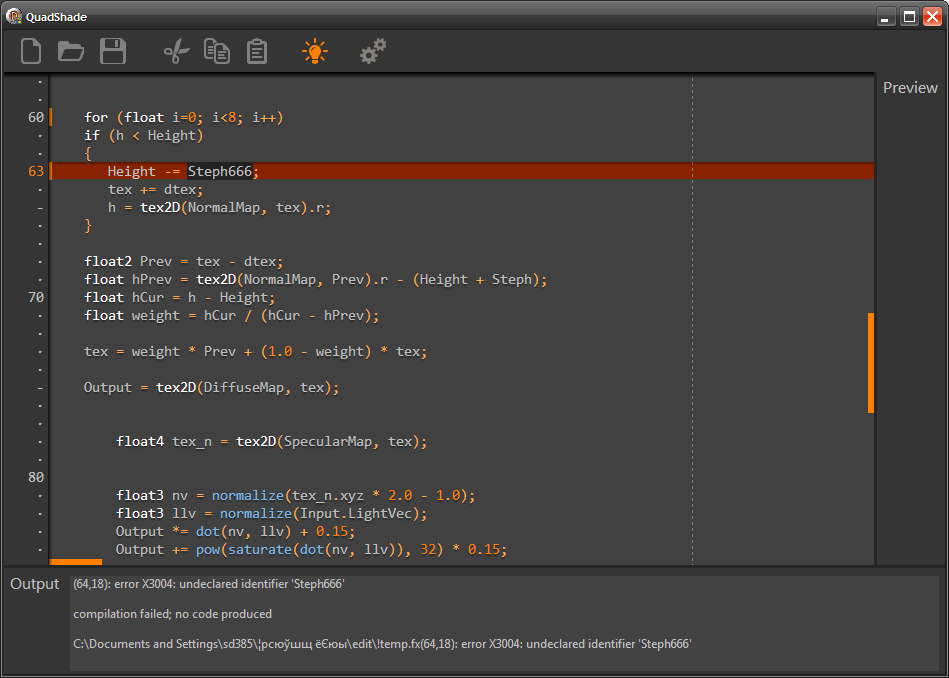This screenshot has height=678, width=949.
Task: Click the temp.fx path error line
Action: 382,644
